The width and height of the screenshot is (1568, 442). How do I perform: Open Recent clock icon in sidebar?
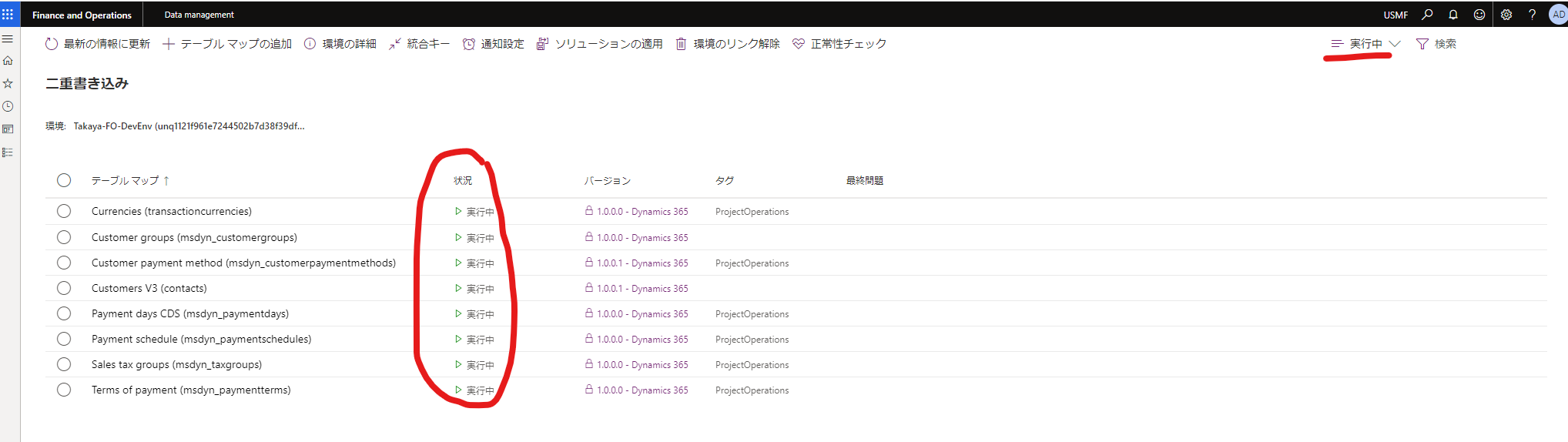(8, 106)
